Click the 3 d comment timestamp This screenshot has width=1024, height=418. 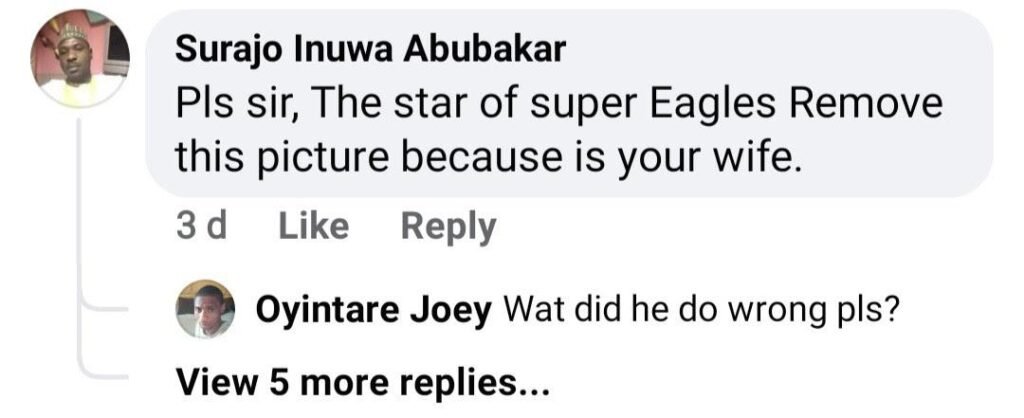(201, 227)
